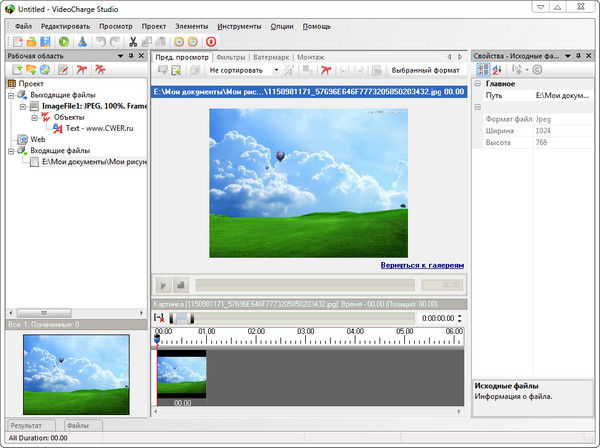Click the Undo arrow icon
The width and height of the screenshot is (600, 448).
click(x=101, y=42)
